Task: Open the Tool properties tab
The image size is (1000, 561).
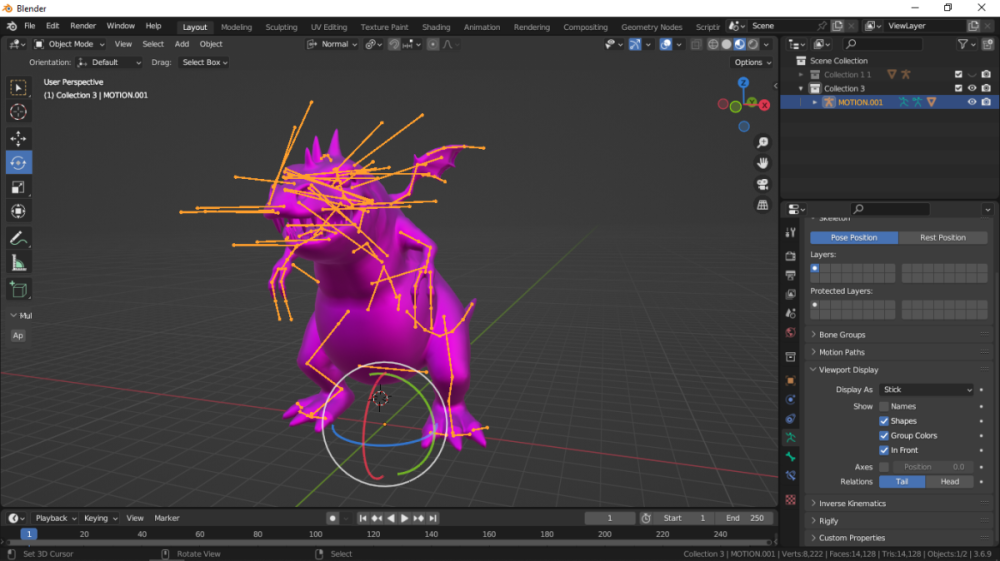Action: point(791,233)
